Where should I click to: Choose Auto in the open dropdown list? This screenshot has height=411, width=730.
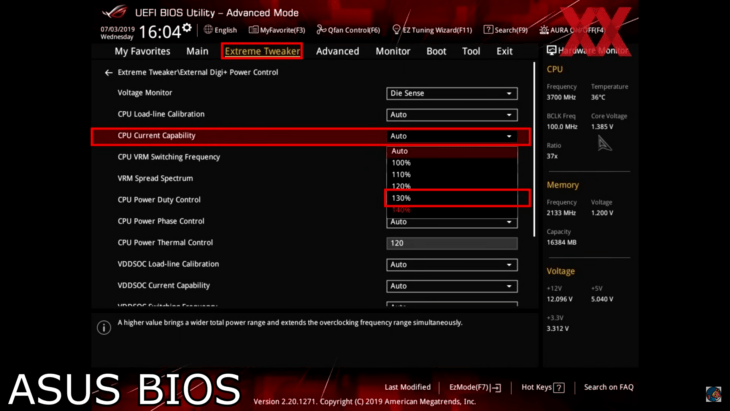pos(452,151)
